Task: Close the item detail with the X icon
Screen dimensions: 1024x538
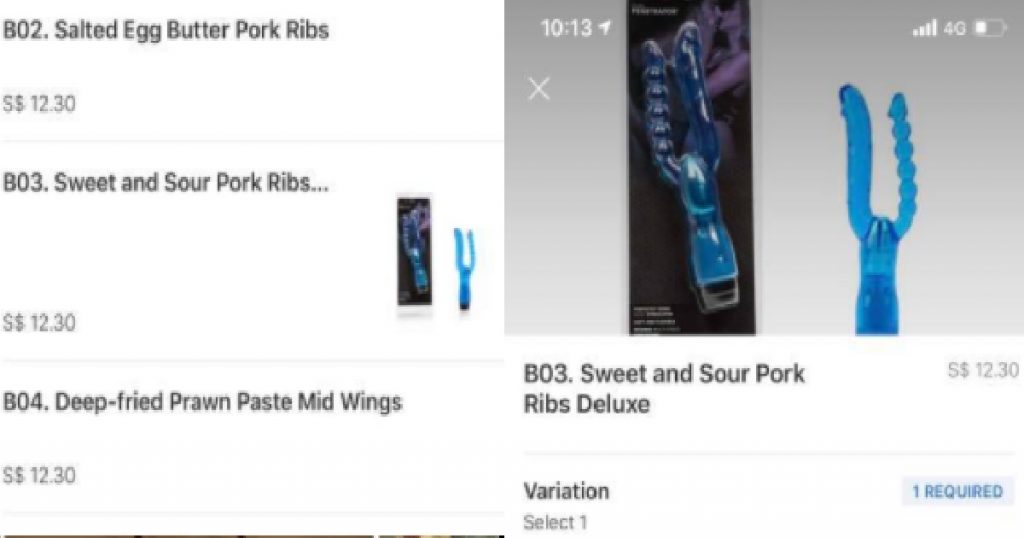Action: [539, 89]
